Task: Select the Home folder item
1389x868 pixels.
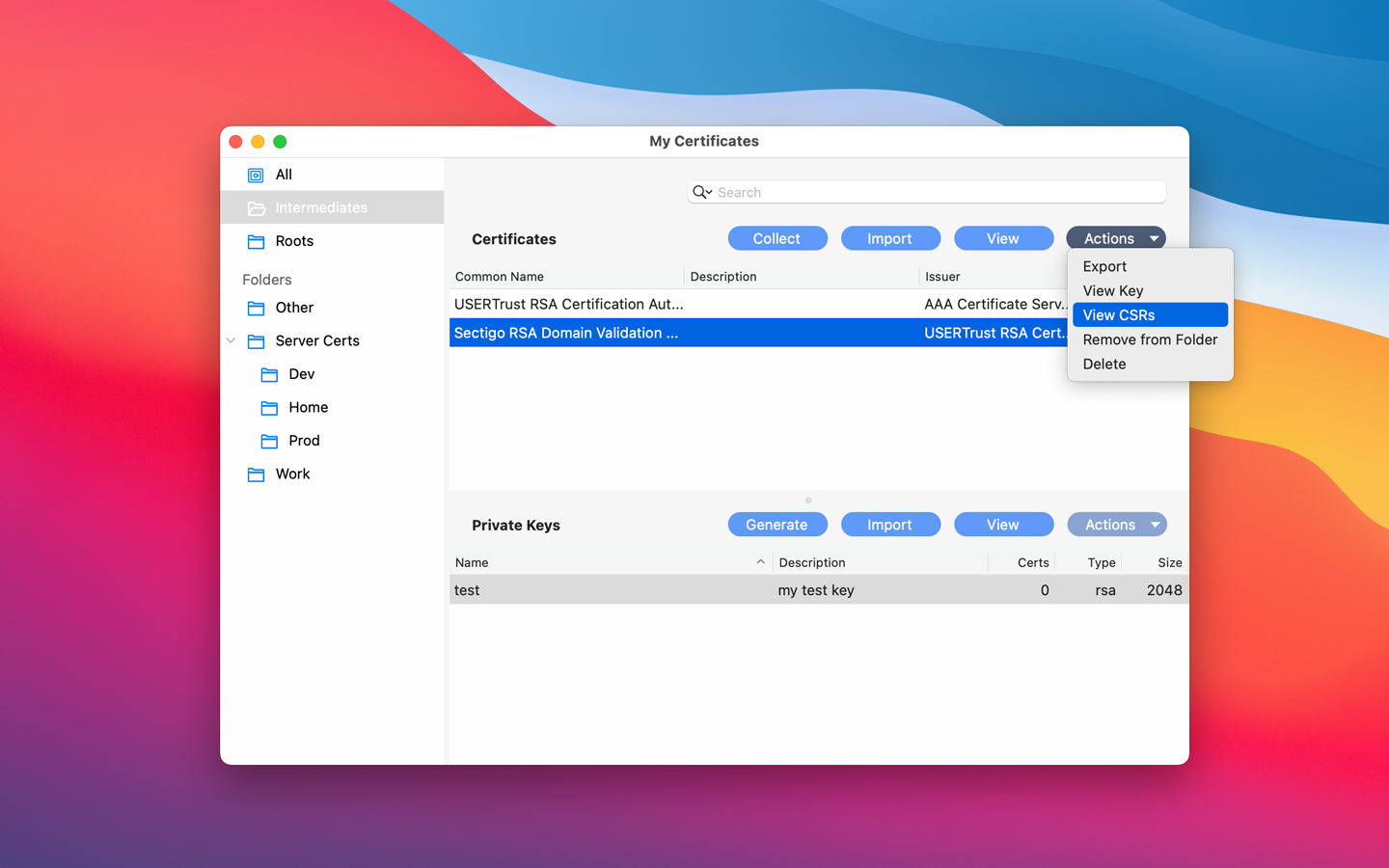Action: (307, 407)
